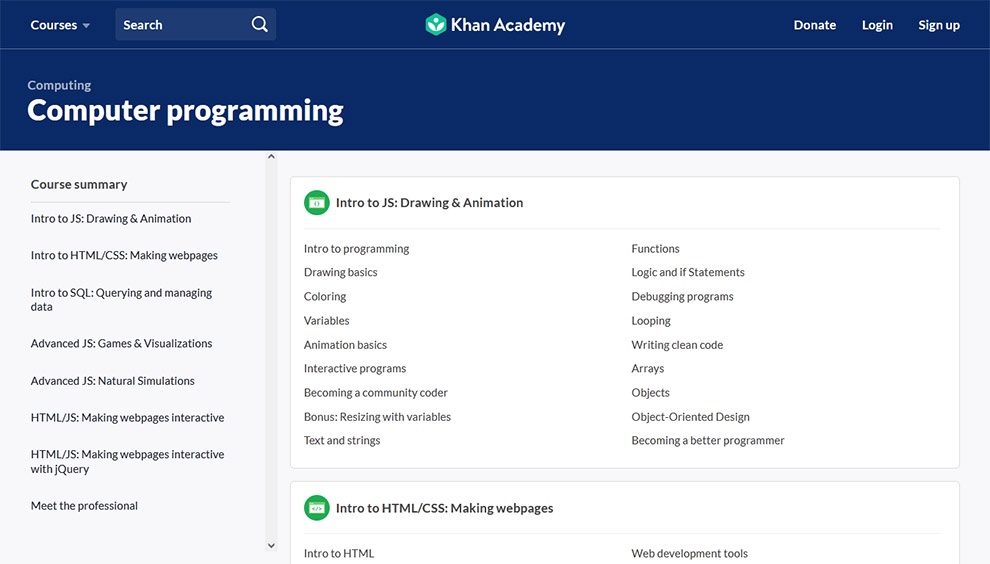
Task: Open the Logic and if Statements lesson
Action: click(688, 272)
